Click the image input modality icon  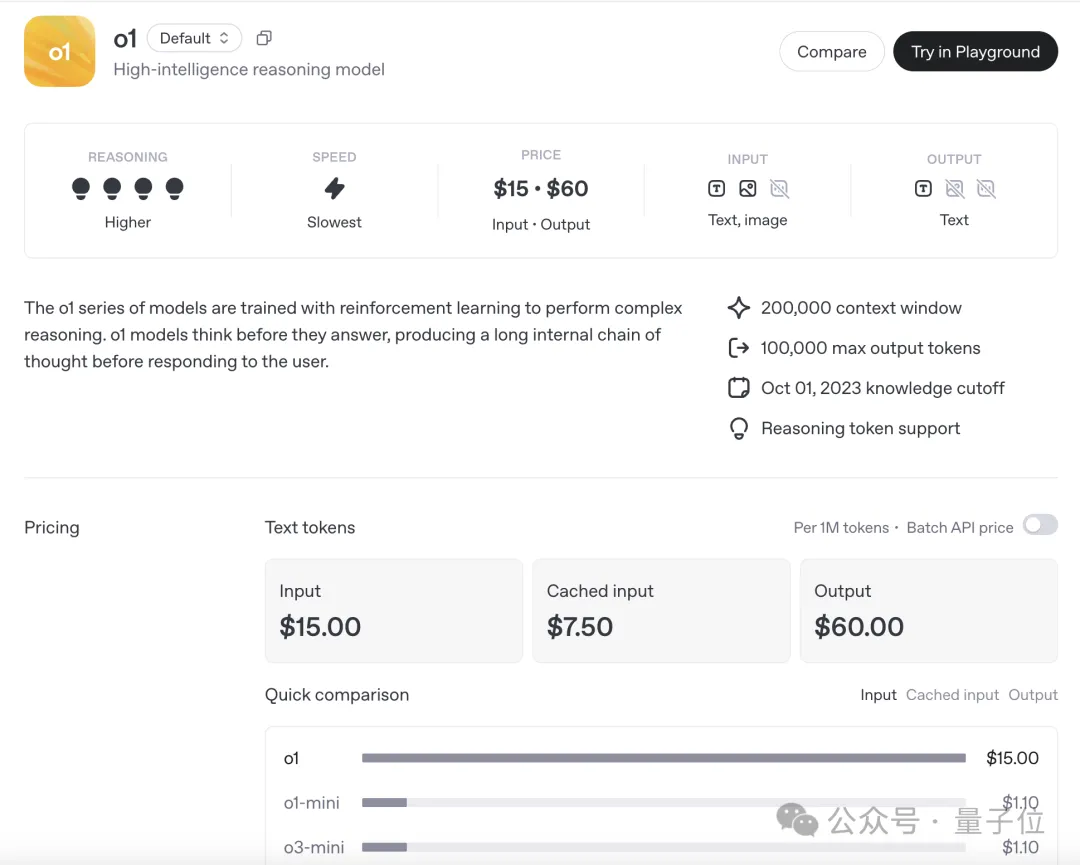[x=748, y=189]
